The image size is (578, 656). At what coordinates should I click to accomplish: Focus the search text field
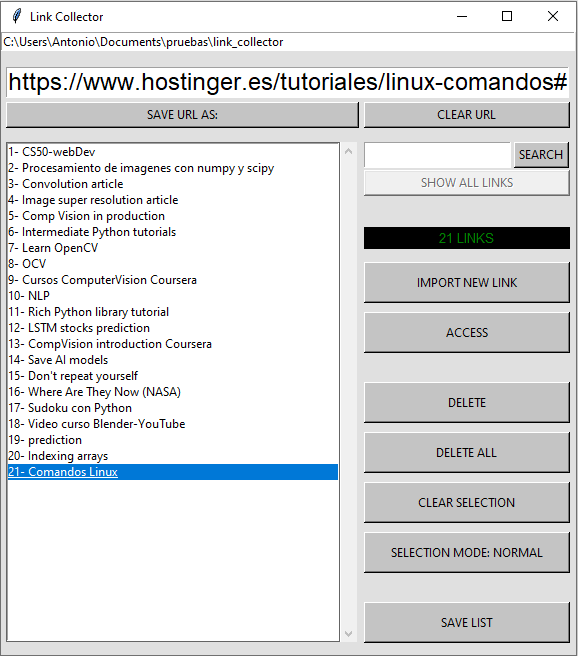click(437, 155)
